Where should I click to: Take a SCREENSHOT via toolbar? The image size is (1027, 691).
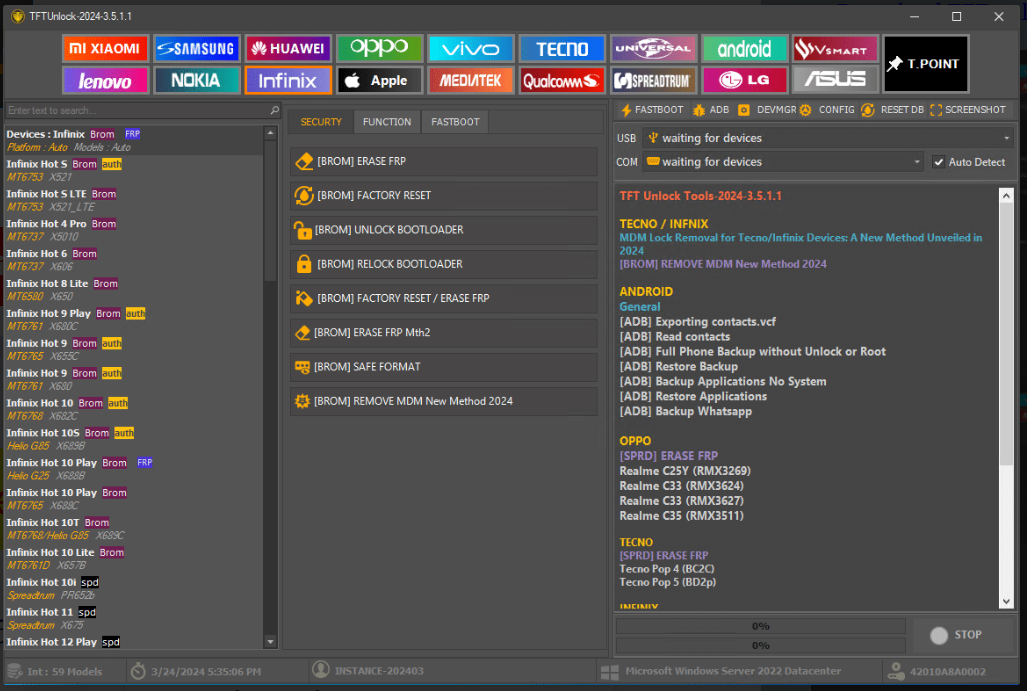(967, 110)
